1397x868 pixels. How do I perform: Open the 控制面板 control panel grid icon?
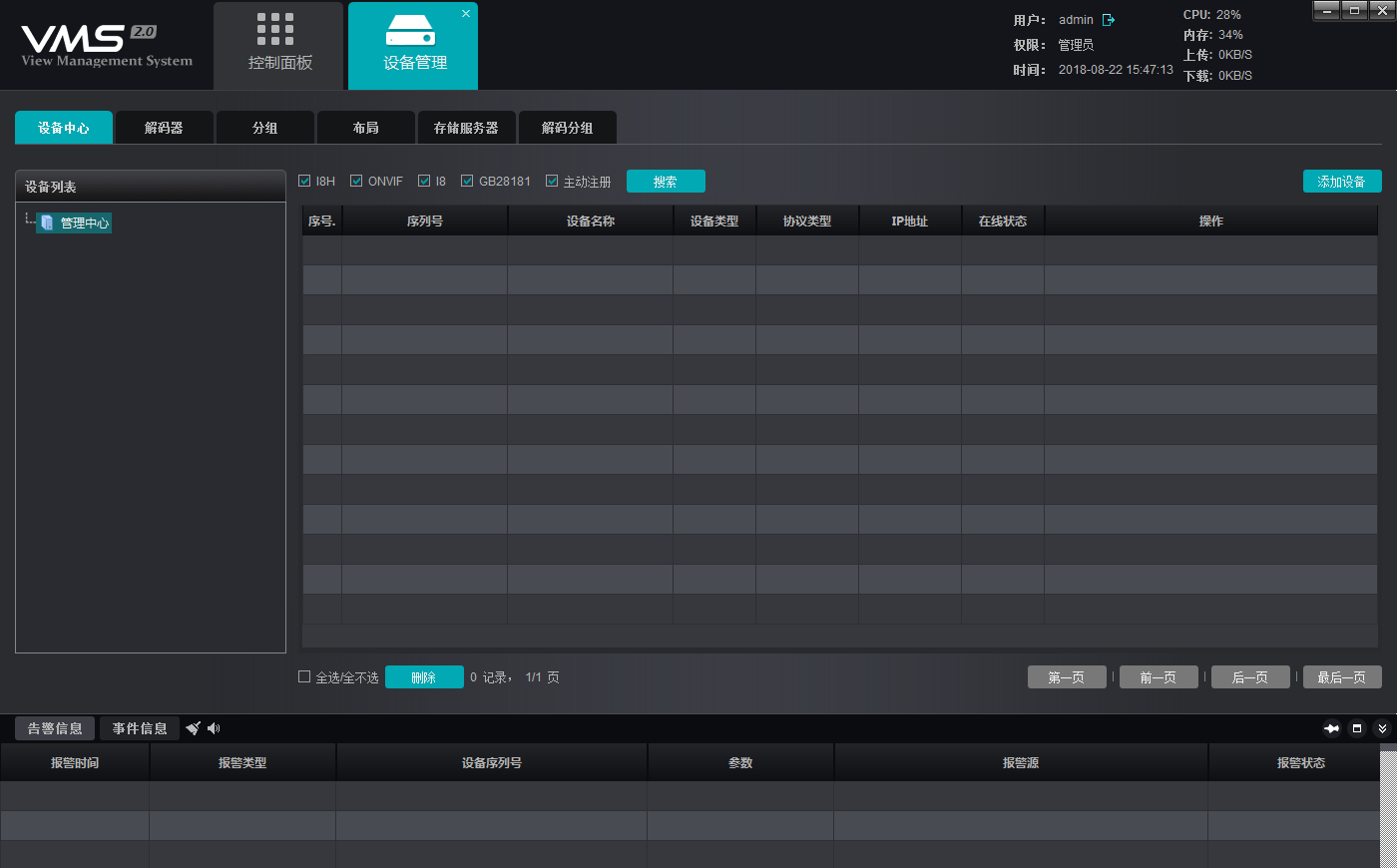(x=275, y=29)
